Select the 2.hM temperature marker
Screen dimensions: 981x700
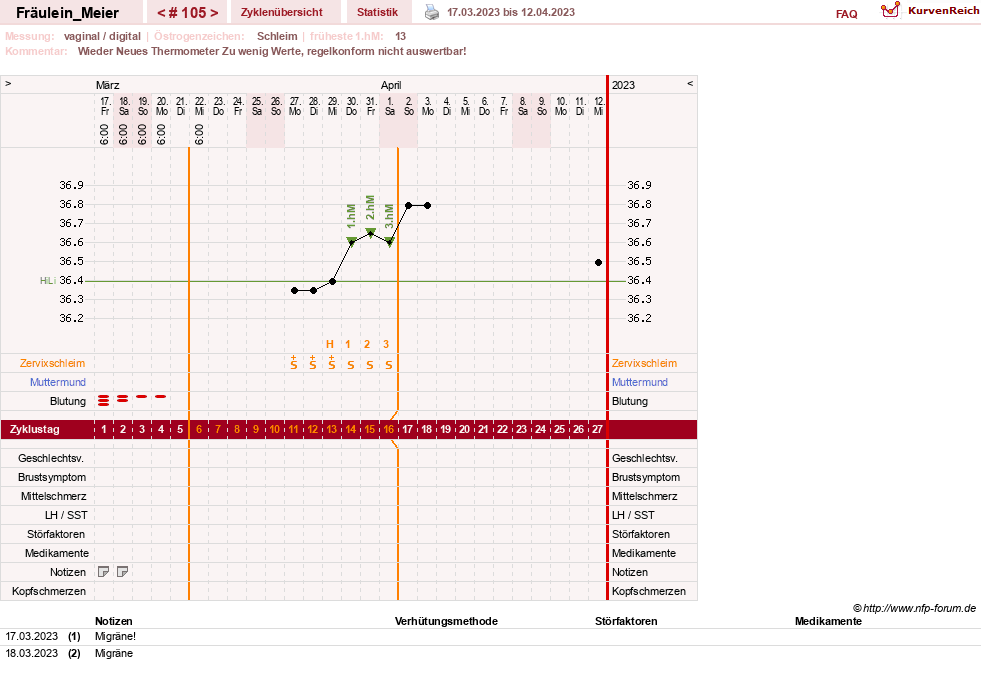(x=370, y=233)
